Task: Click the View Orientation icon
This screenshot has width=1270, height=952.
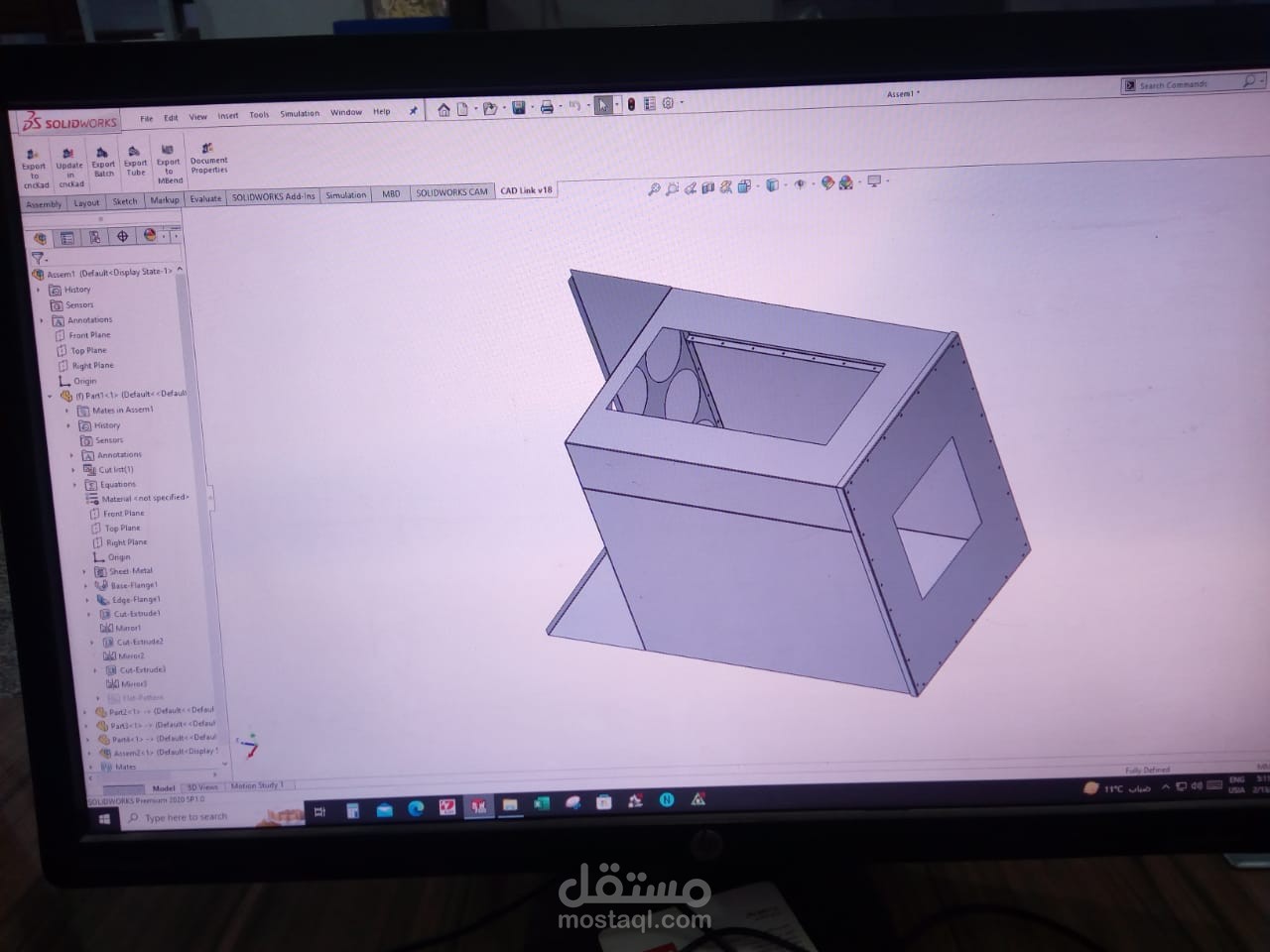Action: coord(744,185)
